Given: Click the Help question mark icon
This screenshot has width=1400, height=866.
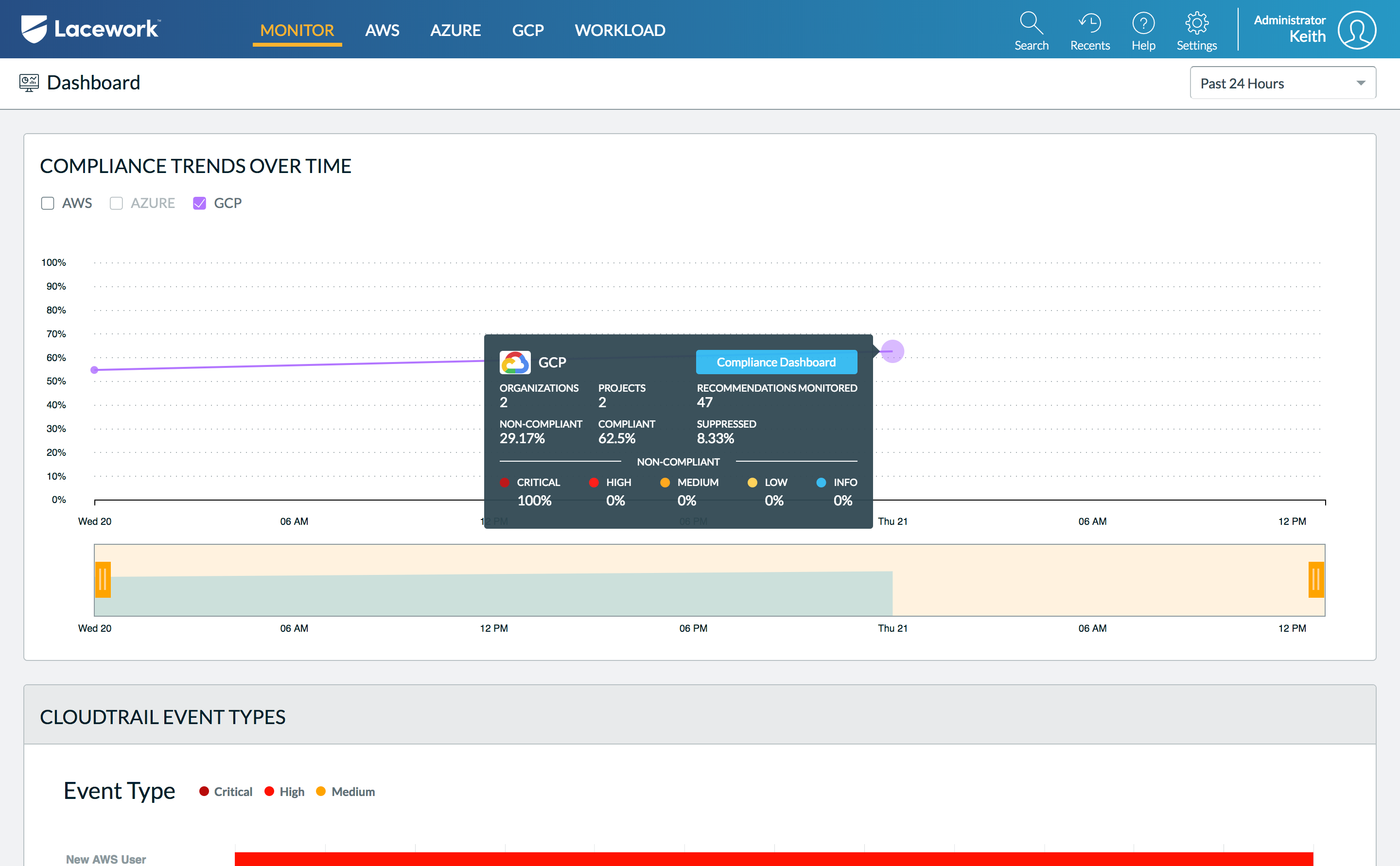Looking at the screenshot, I should [1143, 23].
